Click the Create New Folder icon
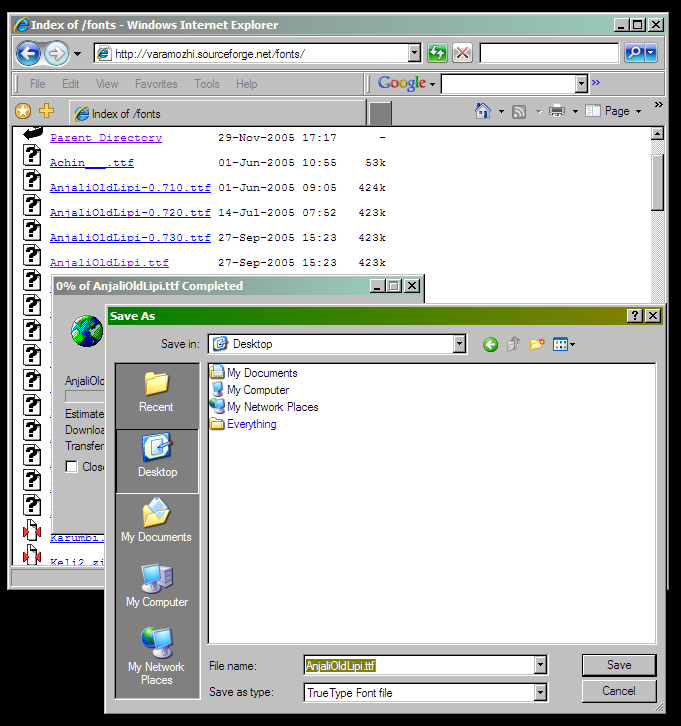Viewport: 681px width, 726px height. pos(537,344)
